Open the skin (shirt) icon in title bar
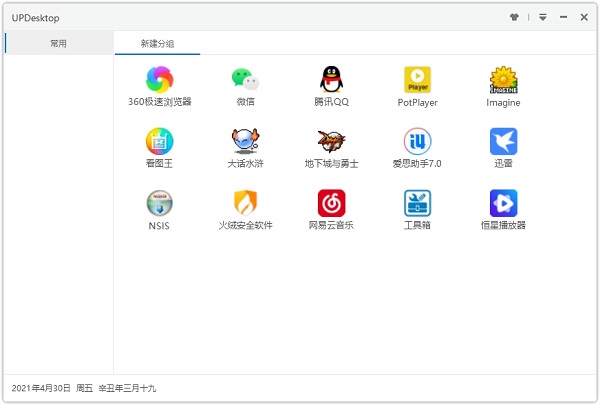Viewport: 600px width, 405px height. click(x=514, y=17)
